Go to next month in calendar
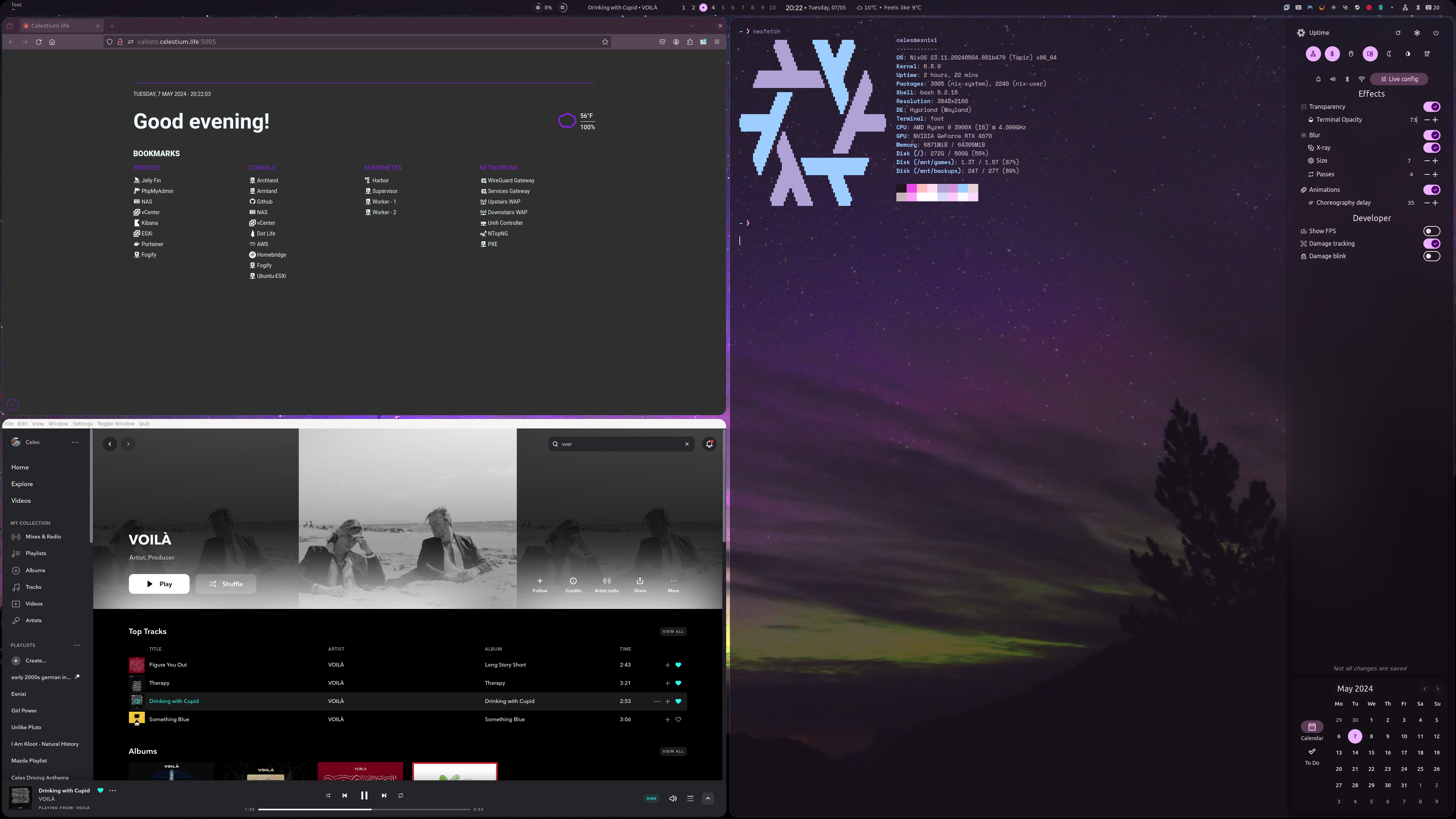The height and width of the screenshot is (819, 1456). click(x=1438, y=689)
